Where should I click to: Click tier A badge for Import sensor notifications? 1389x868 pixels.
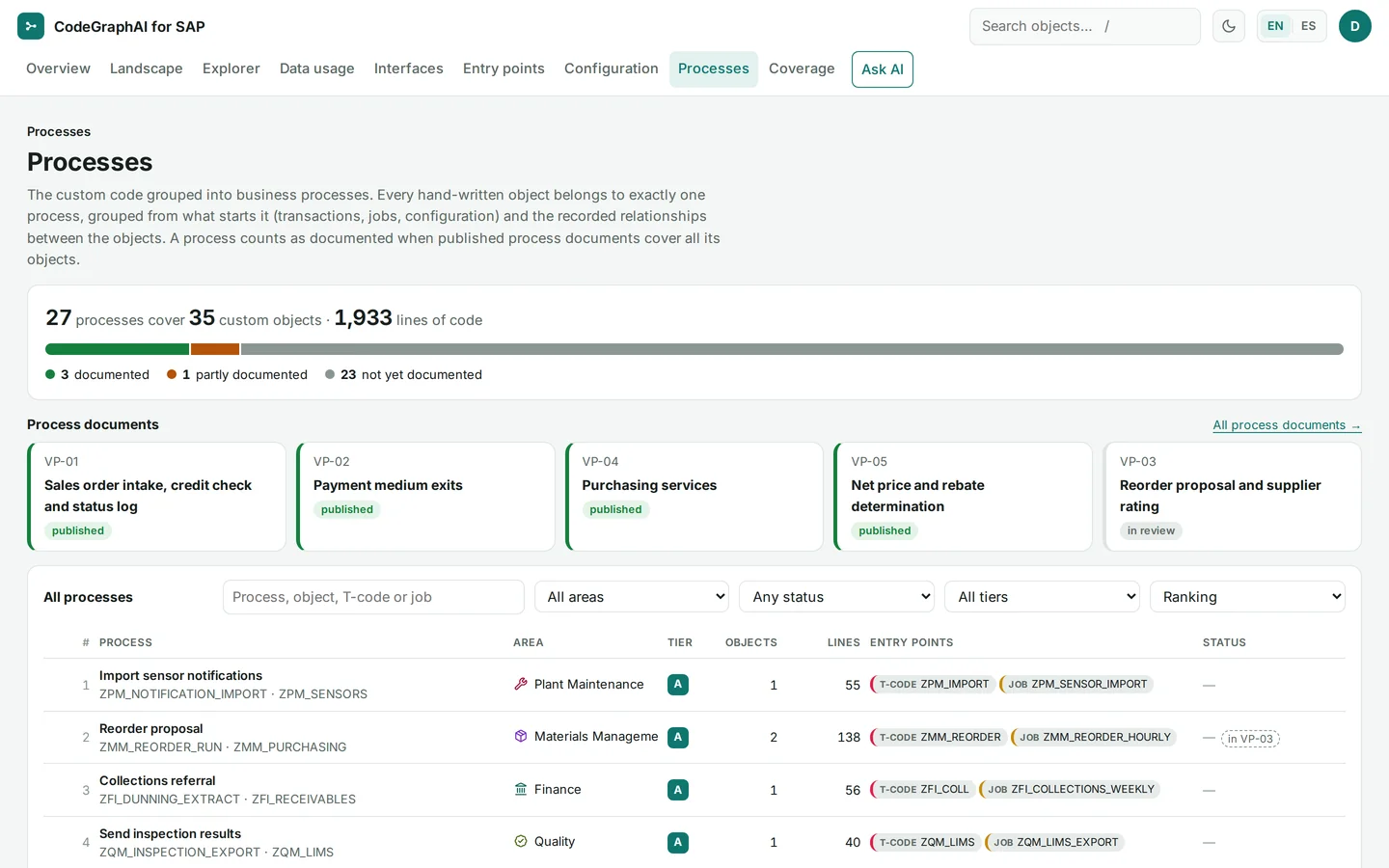pos(678,685)
